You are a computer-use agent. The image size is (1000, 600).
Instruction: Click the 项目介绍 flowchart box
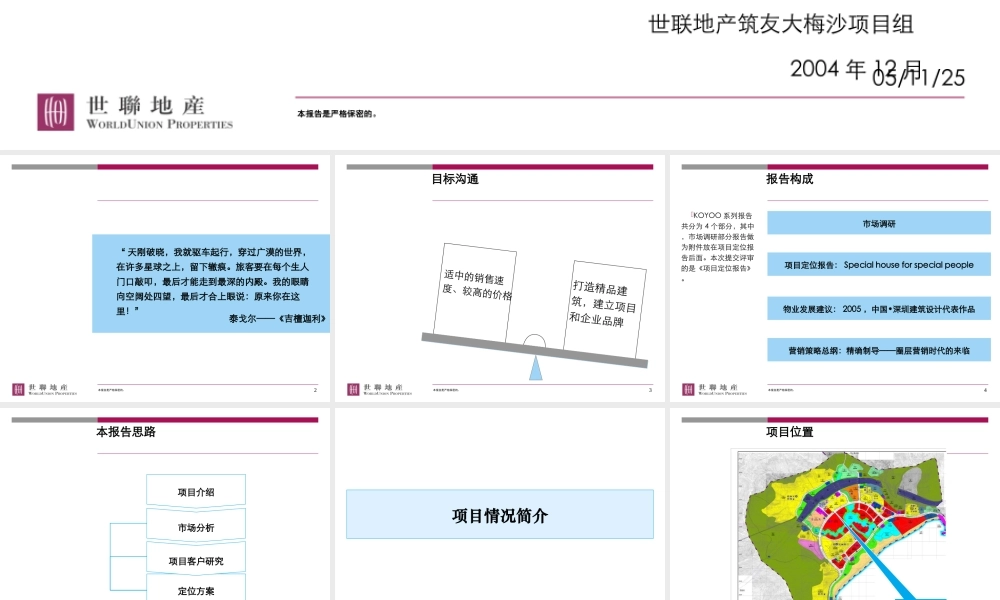196,491
